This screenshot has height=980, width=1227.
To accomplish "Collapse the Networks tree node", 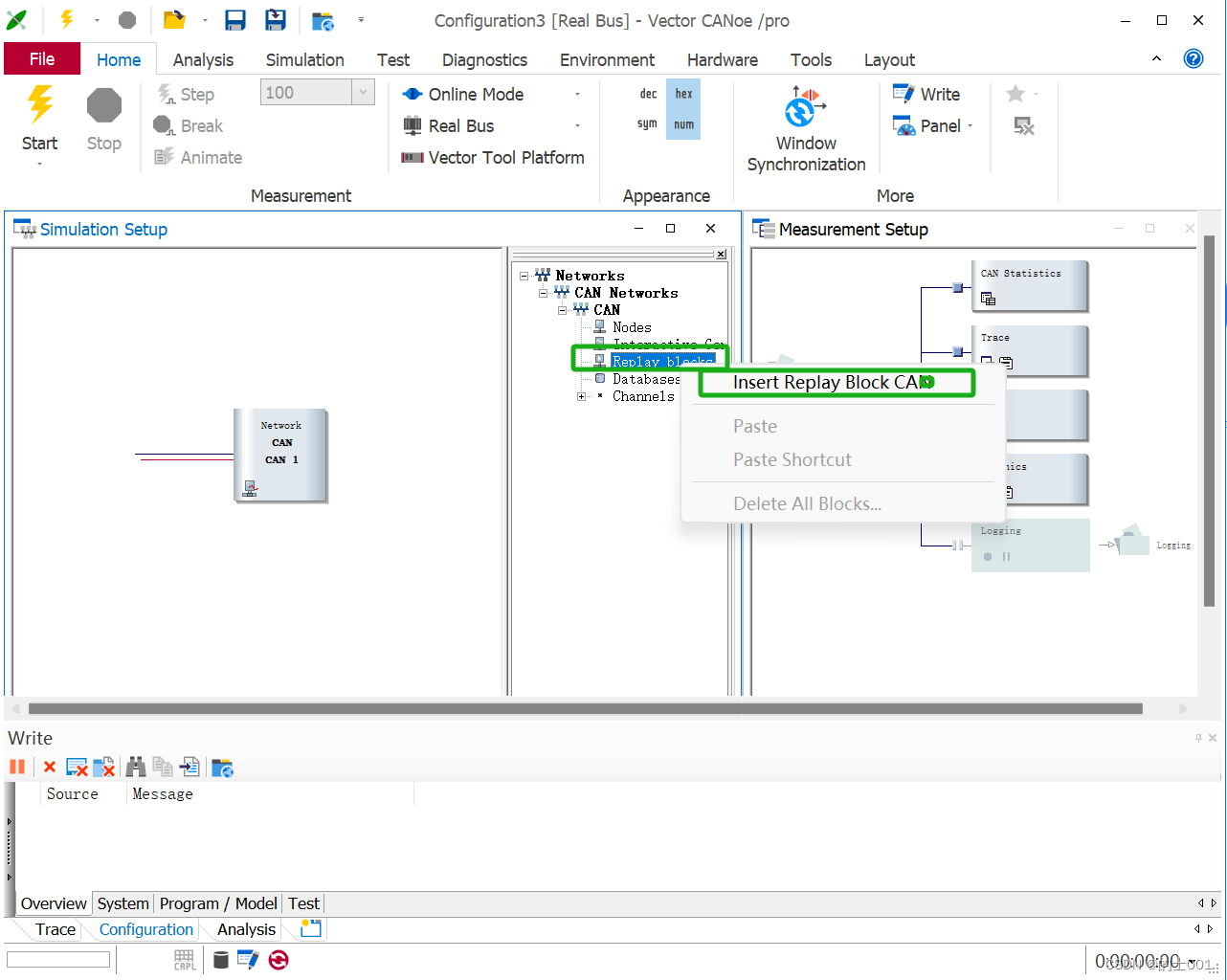I will pos(524,276).
